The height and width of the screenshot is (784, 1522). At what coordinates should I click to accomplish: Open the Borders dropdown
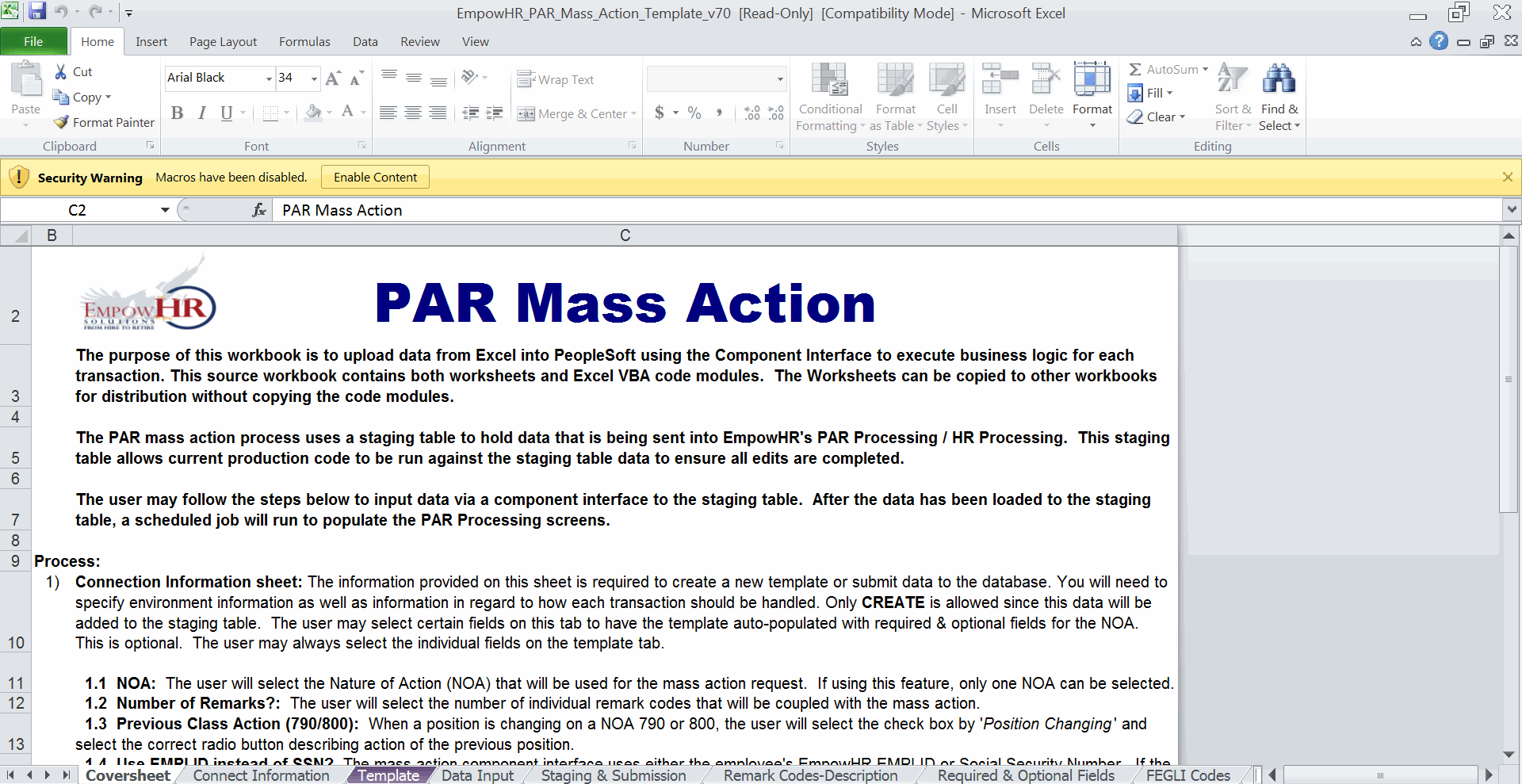click(x=286, y=113)
